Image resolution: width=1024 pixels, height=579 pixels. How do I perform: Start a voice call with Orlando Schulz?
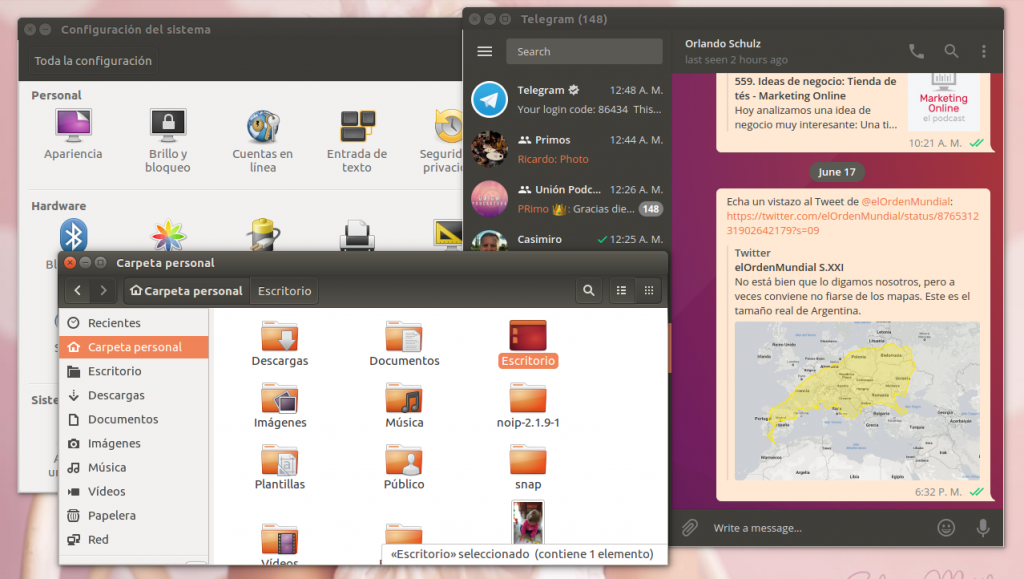point(916,52)
